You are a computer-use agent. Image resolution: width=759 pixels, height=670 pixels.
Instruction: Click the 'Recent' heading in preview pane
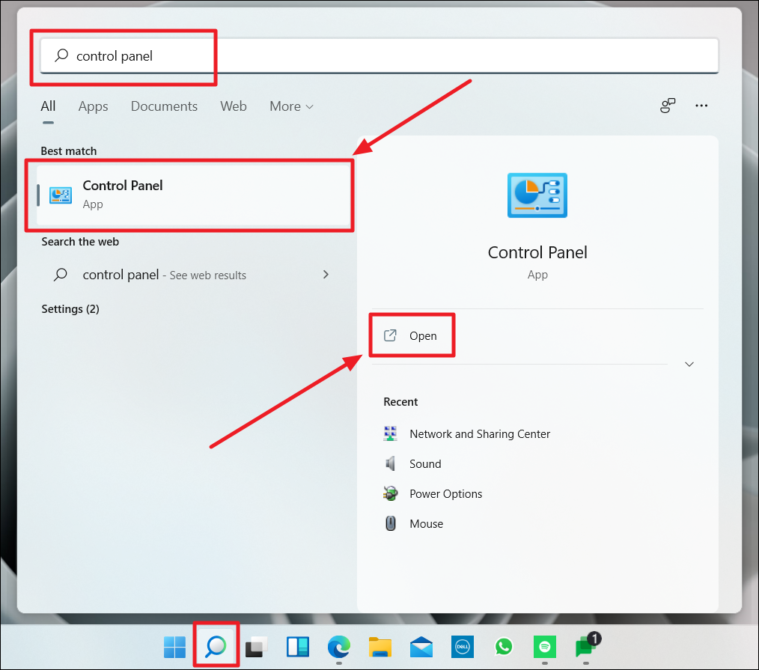coord(400,402)
